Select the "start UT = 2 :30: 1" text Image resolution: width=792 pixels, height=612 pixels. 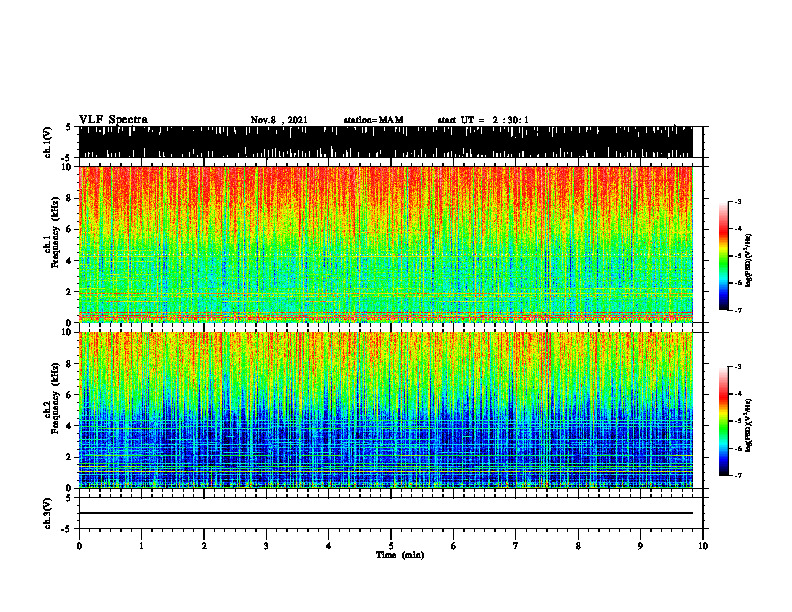[483, 120]
